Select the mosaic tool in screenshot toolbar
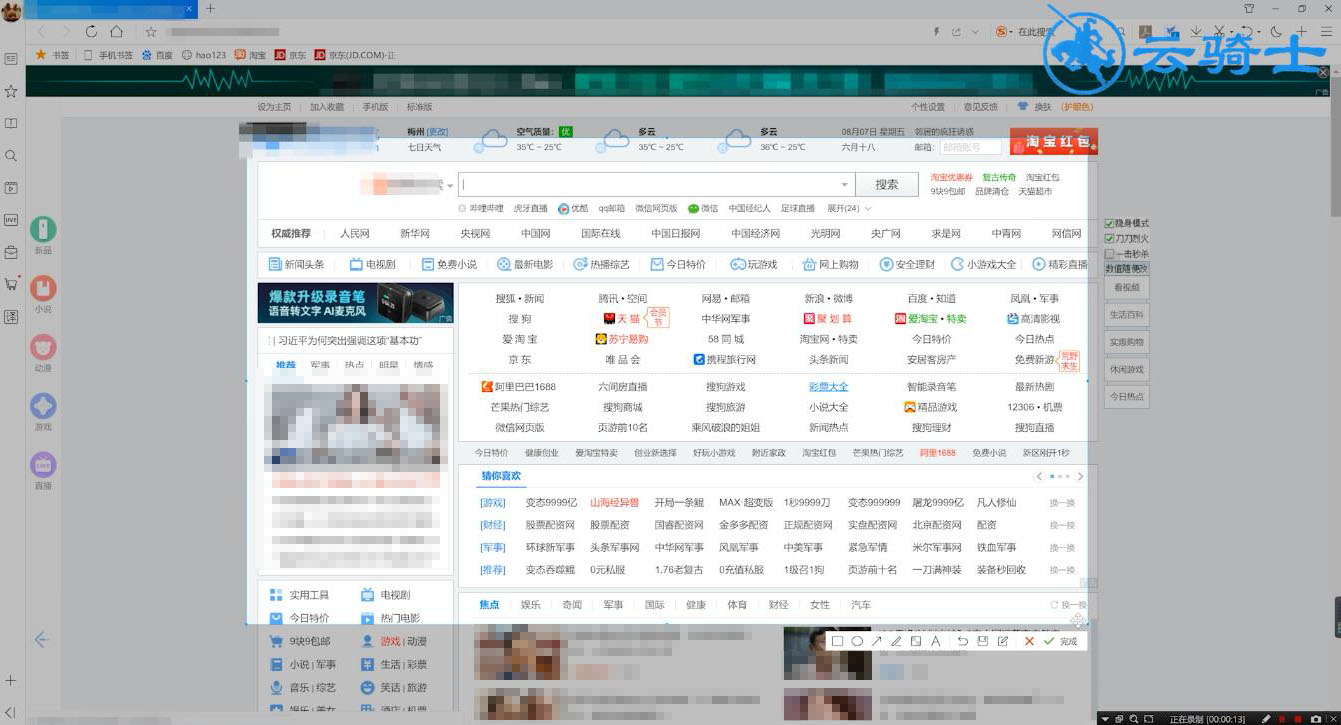 tap(915, 641)
